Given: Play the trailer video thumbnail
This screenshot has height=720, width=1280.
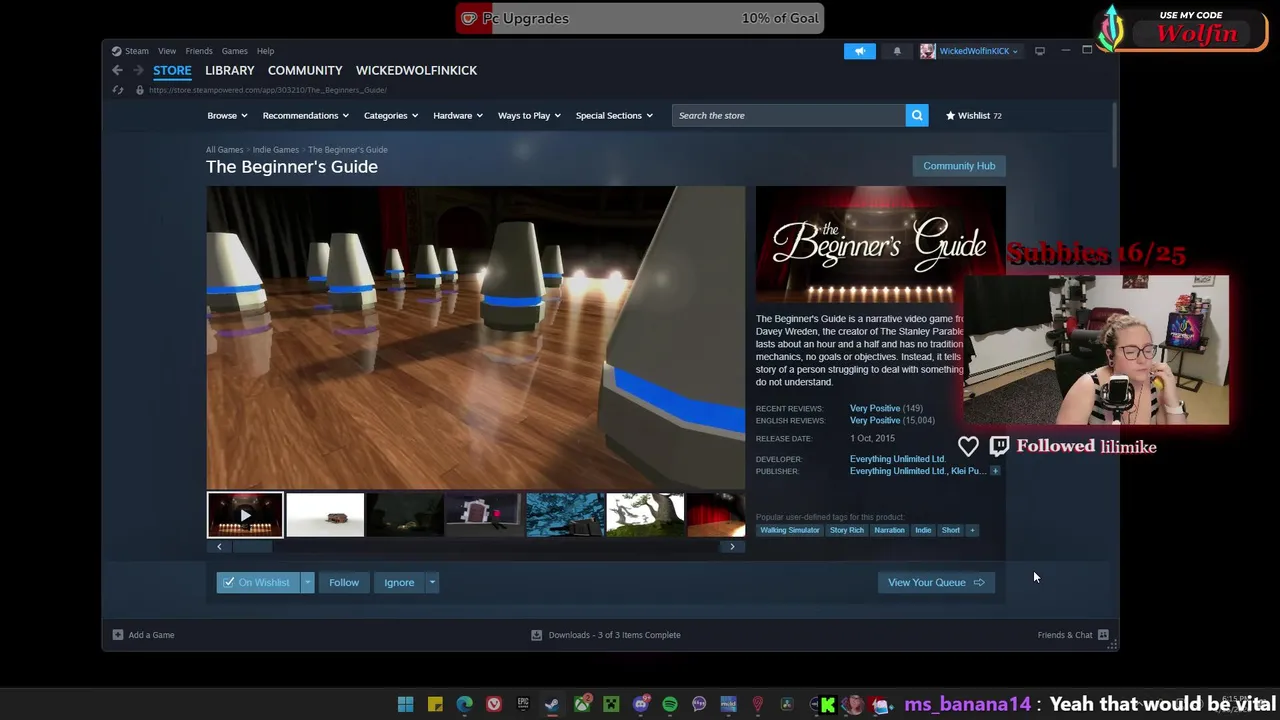Looking at the screenshot, I should point(245,515).
